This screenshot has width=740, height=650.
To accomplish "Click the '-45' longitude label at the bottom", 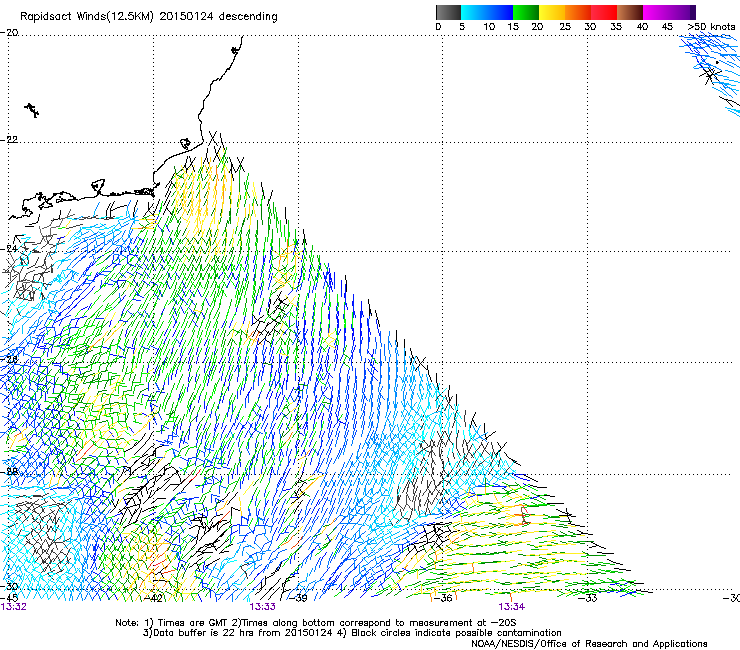I will (x=9, y=598).
